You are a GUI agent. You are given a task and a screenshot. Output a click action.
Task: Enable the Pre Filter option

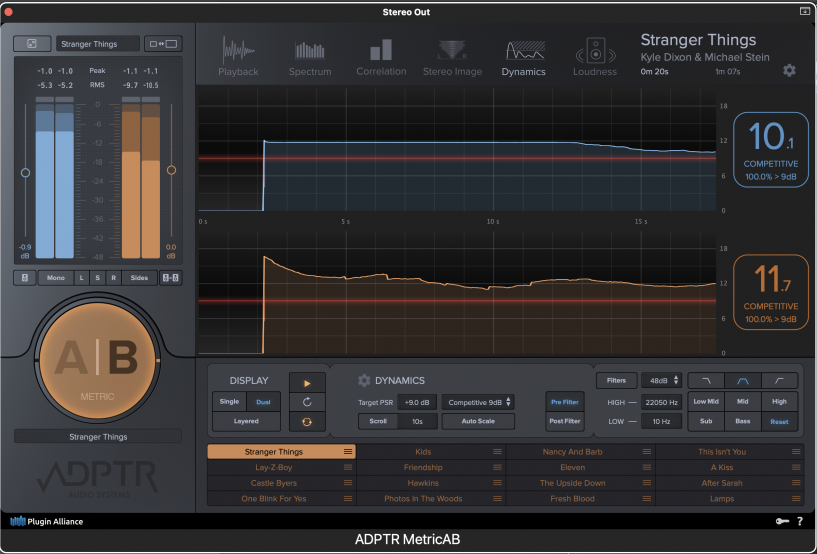click(564, 401)
